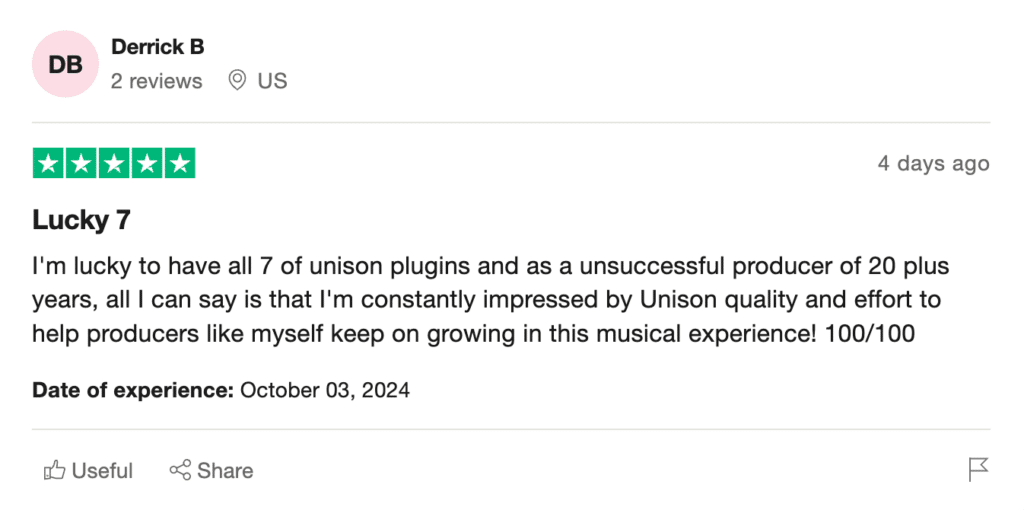Click the location pin icon beside US
The image size is (1024, 510).
pyautogui.click(x=236, y=81)
